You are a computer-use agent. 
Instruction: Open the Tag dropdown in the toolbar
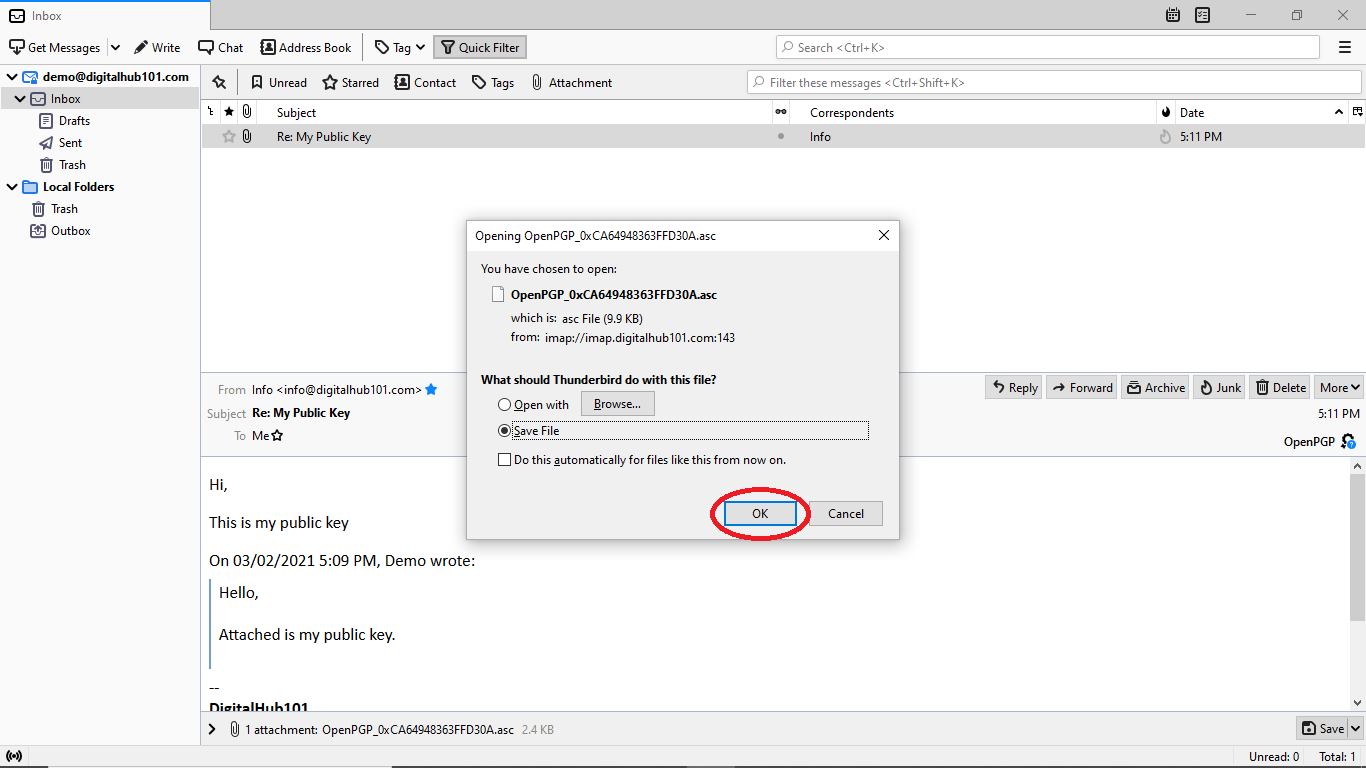pyautogui.click(x=400, y=47)
